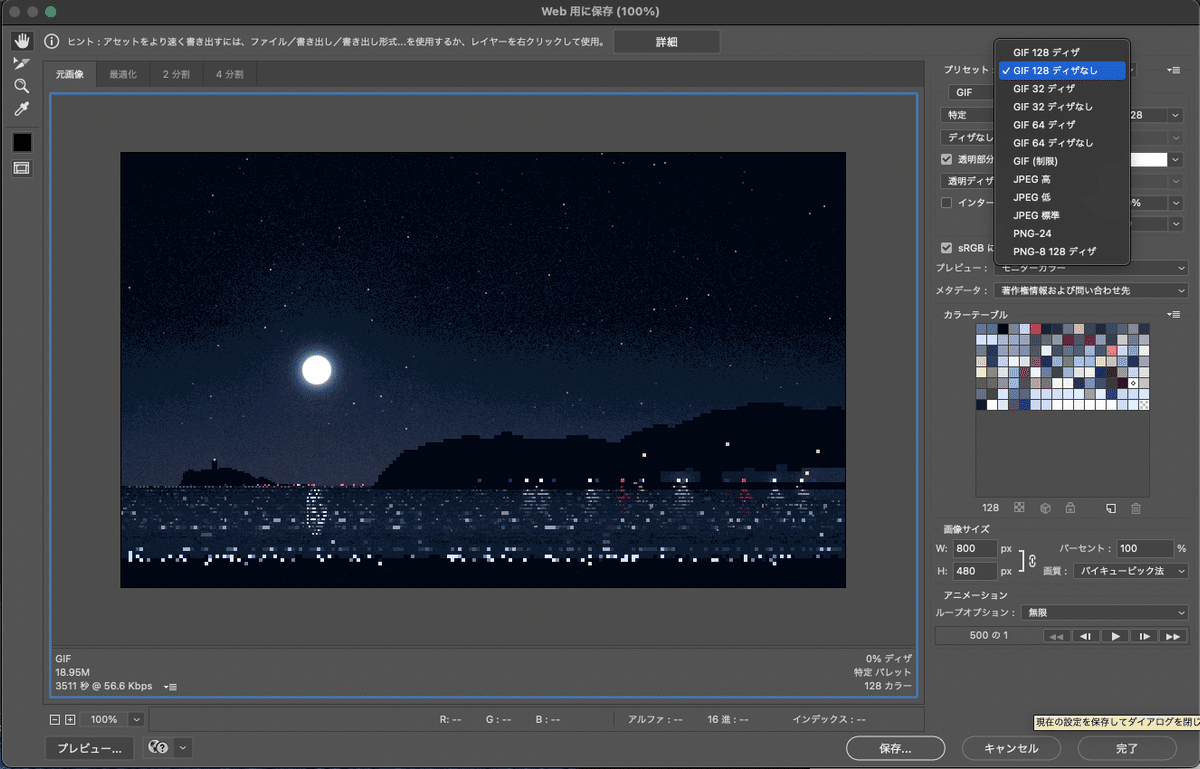Click the プレビュー... button
The height and width of the screenshot is (769, 1200).
coord(89,748)
